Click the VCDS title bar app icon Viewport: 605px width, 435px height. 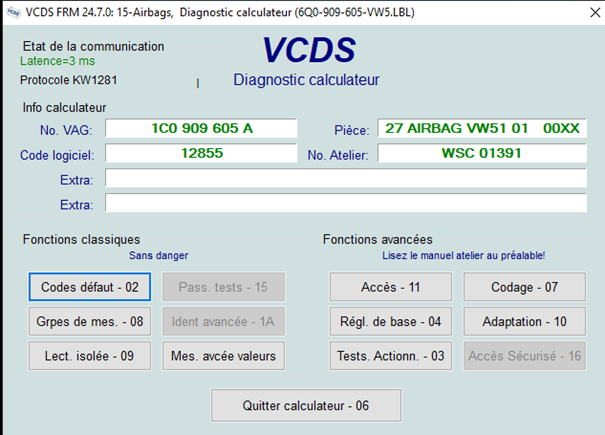coord(14,12)
